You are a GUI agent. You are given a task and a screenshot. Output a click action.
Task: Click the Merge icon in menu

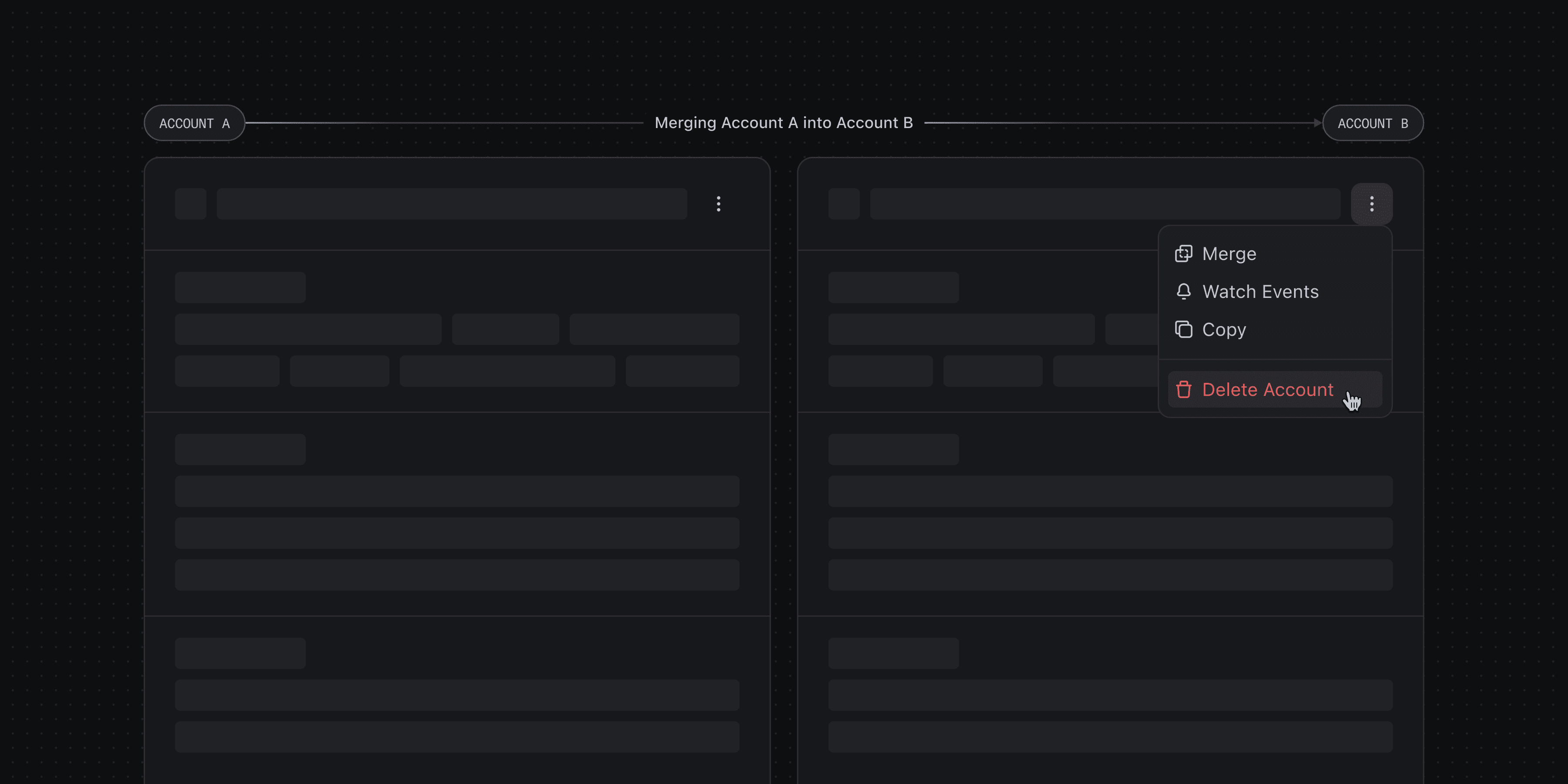coord(1183,254)
